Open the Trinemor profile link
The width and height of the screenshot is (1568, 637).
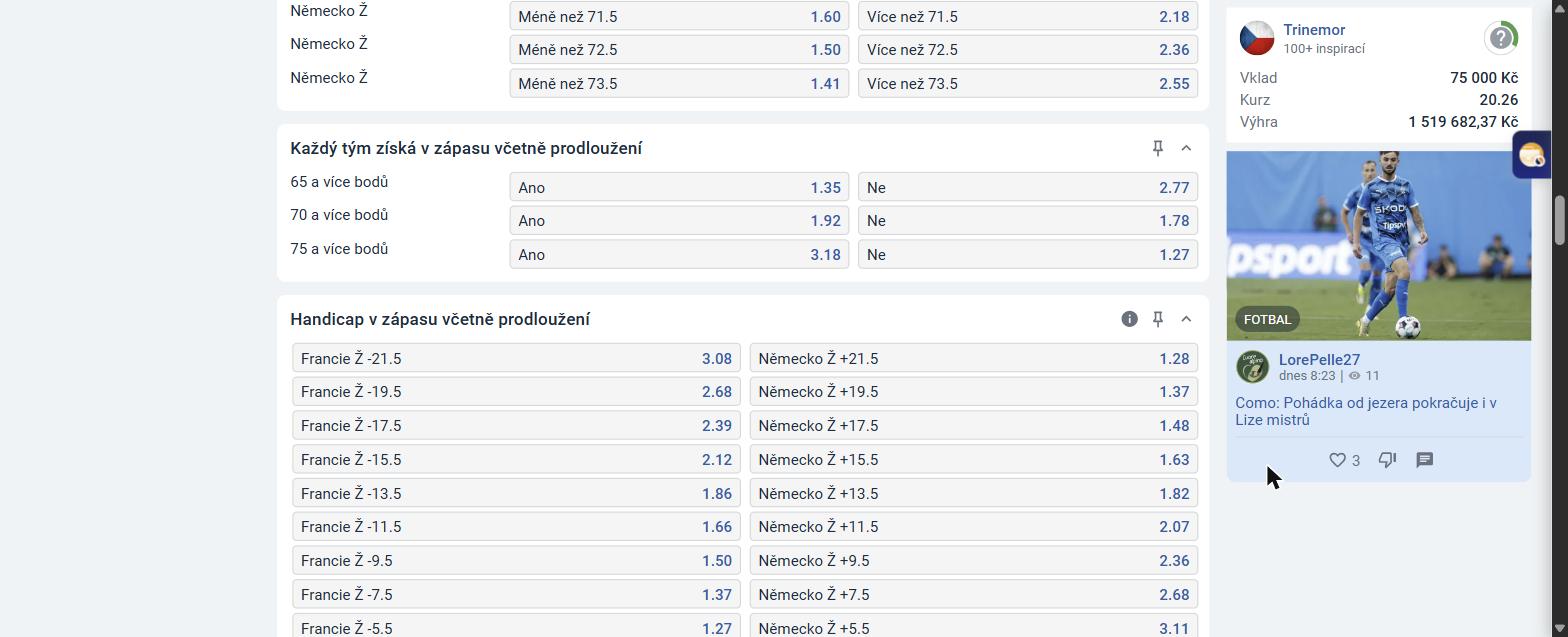pos(1314,30)
